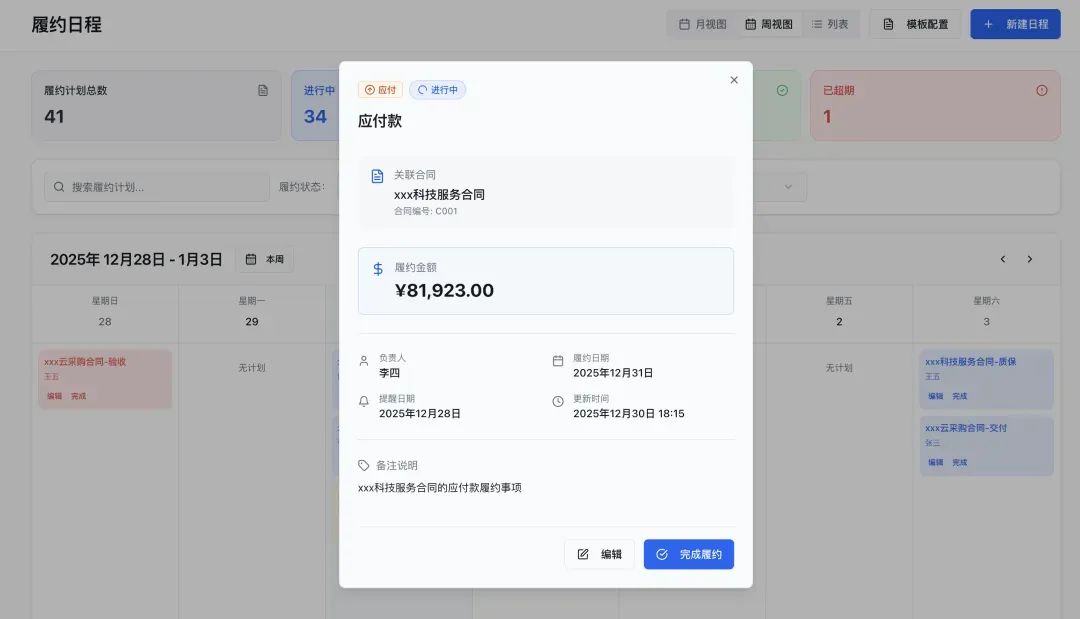
Task: Click the 履约日期 value 2025年12月31日
Action: (x=613, y=373)
